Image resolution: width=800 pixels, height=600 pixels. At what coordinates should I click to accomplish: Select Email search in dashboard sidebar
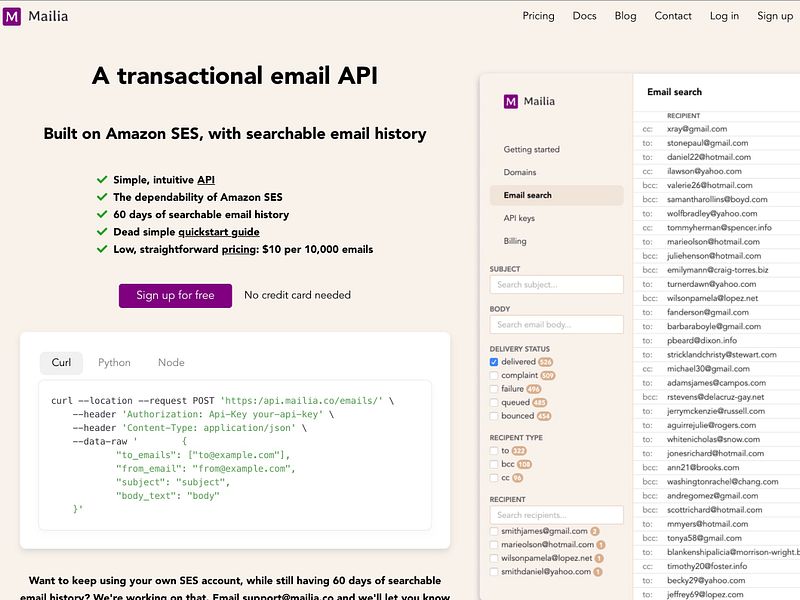tap(557, 195)
